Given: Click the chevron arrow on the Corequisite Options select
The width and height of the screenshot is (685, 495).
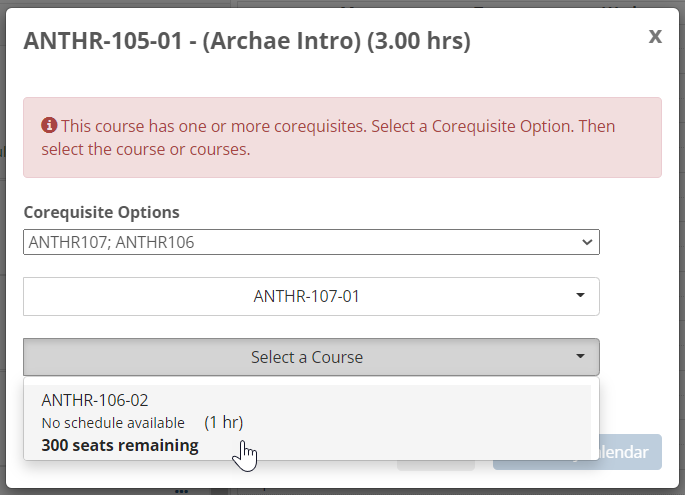Looking at the screenshot, I should point(585,242).
